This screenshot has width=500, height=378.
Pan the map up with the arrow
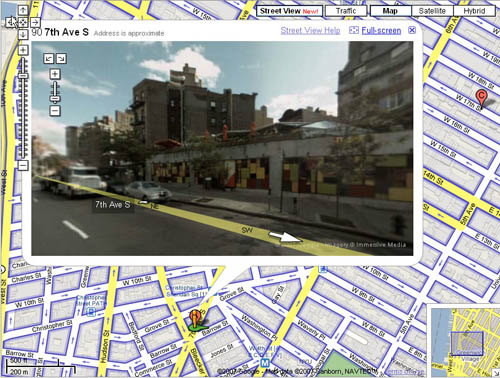pos(23,10)
